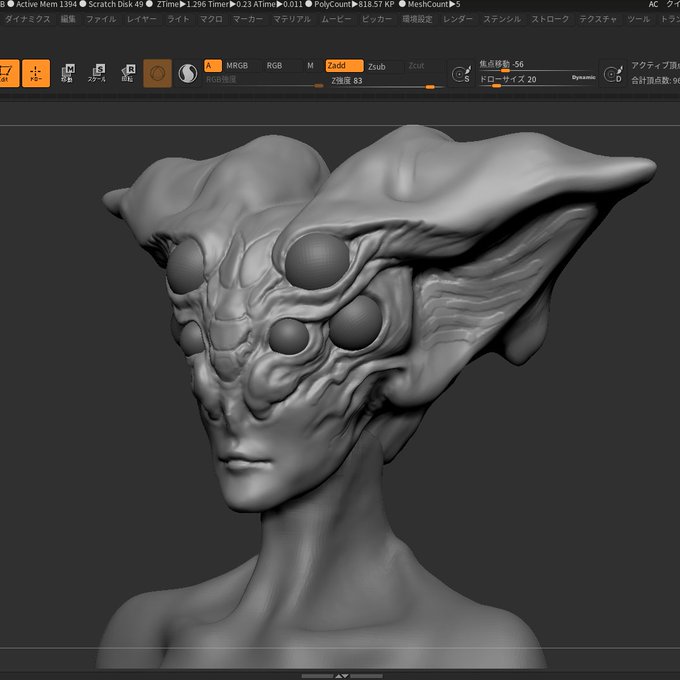Enable MRGB mode
This screenshot has width=680, height=680.
click(237, 66)
